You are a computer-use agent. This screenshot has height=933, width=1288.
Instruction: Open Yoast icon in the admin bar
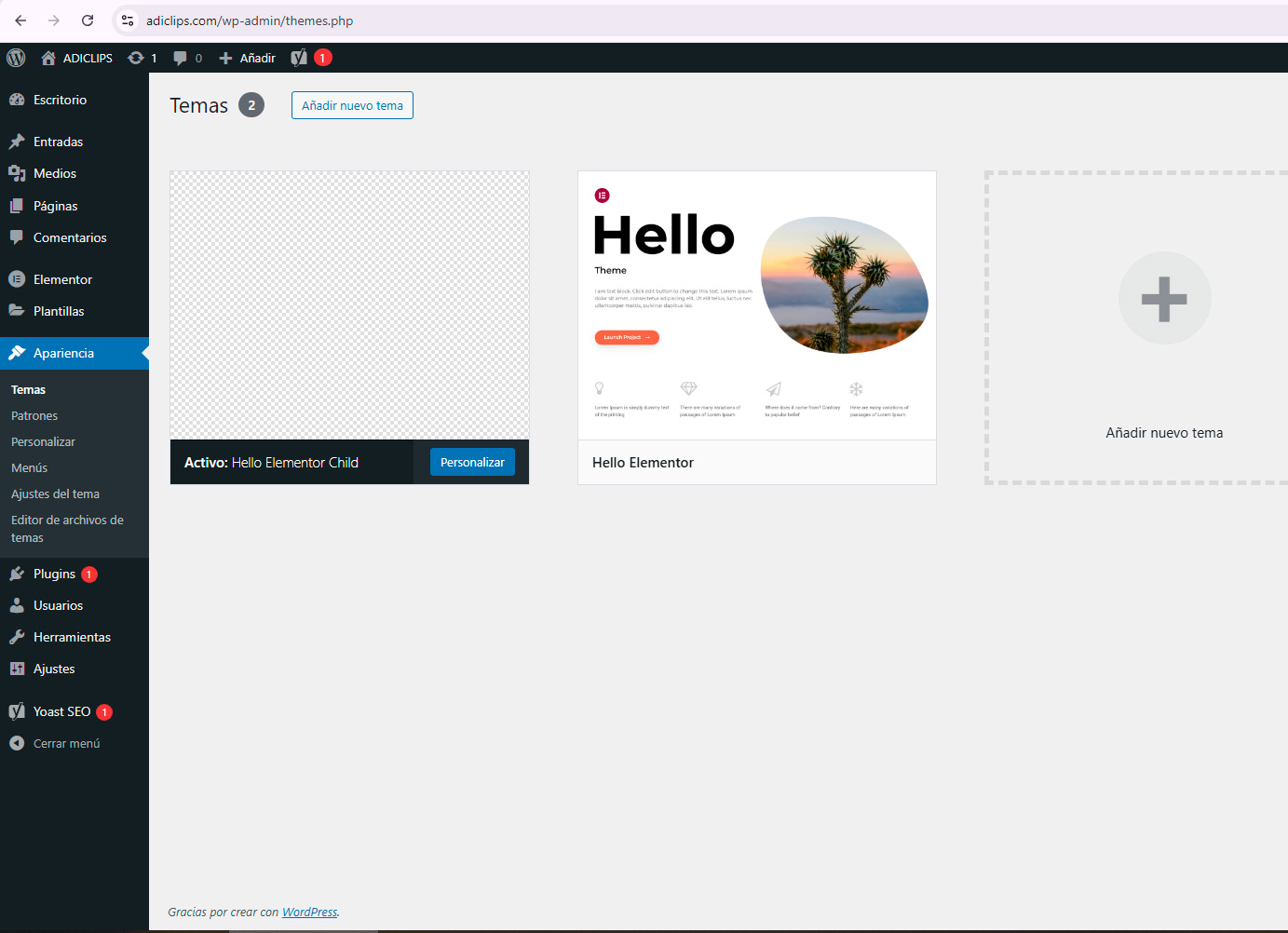[299, 58]
